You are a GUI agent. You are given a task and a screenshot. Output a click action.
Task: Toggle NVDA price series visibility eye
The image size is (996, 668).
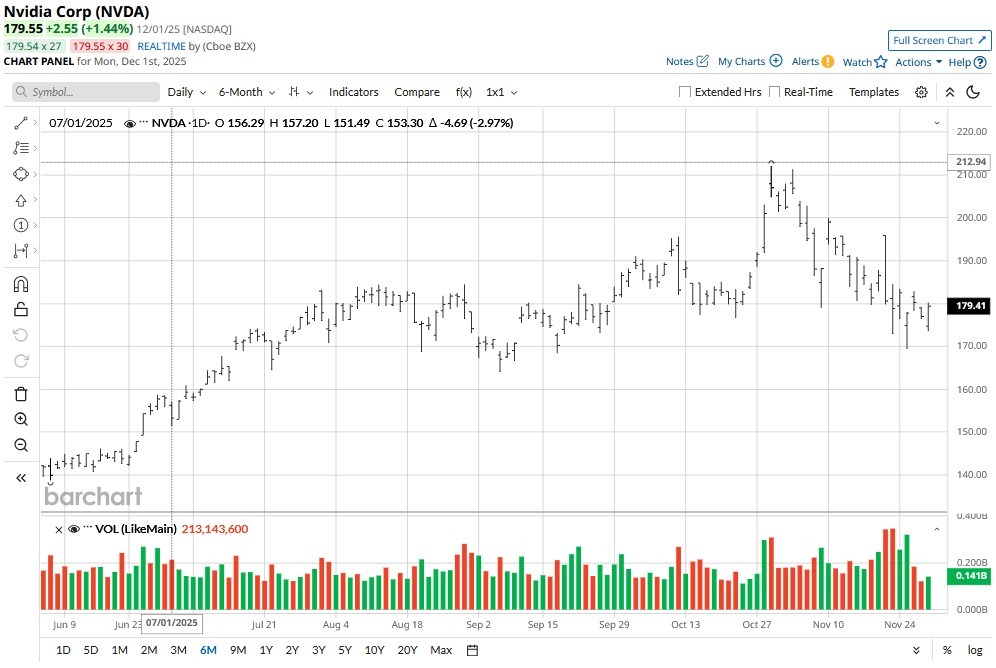tap(130, 123)
